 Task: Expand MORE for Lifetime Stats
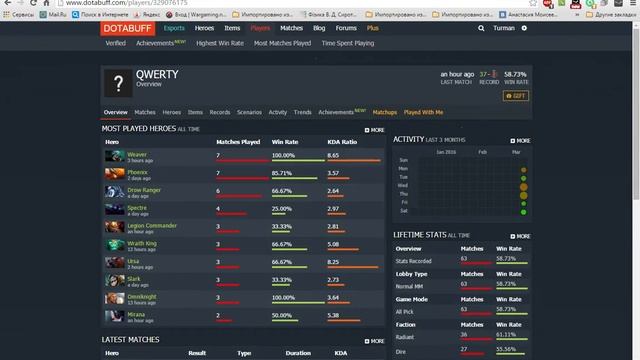tap(520, 236)
